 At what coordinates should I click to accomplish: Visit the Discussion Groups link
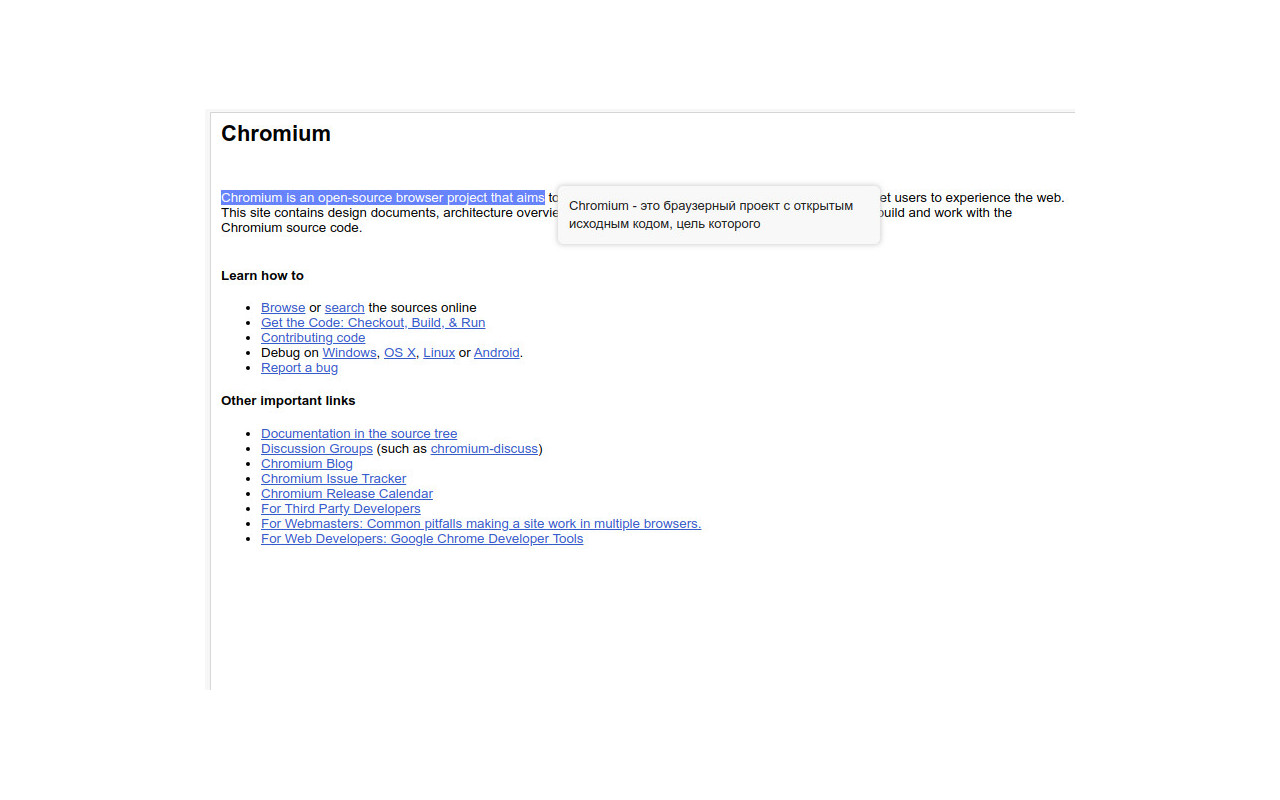317,449
